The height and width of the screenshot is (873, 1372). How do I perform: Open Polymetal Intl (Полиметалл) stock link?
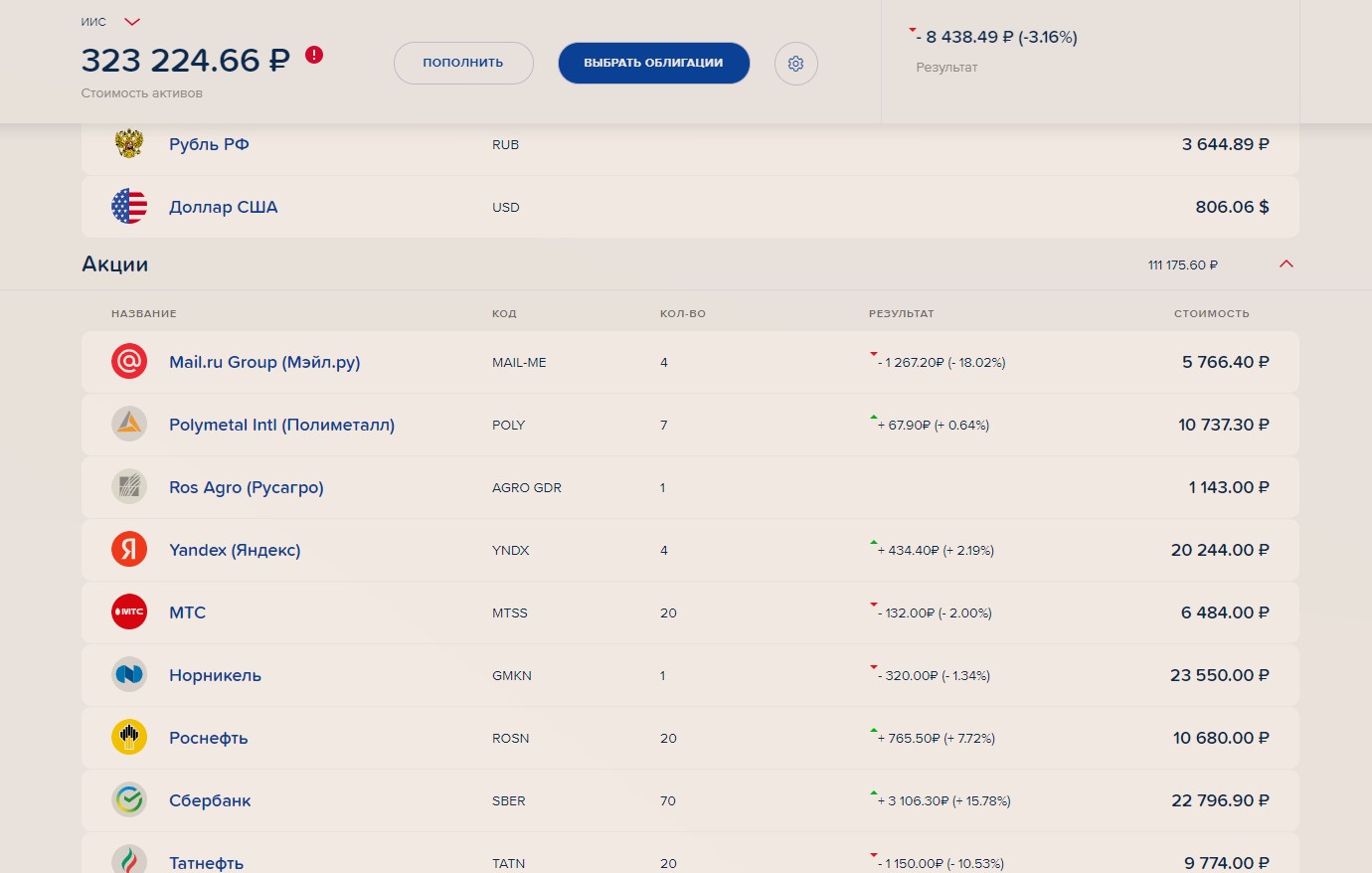click(281, 425)
